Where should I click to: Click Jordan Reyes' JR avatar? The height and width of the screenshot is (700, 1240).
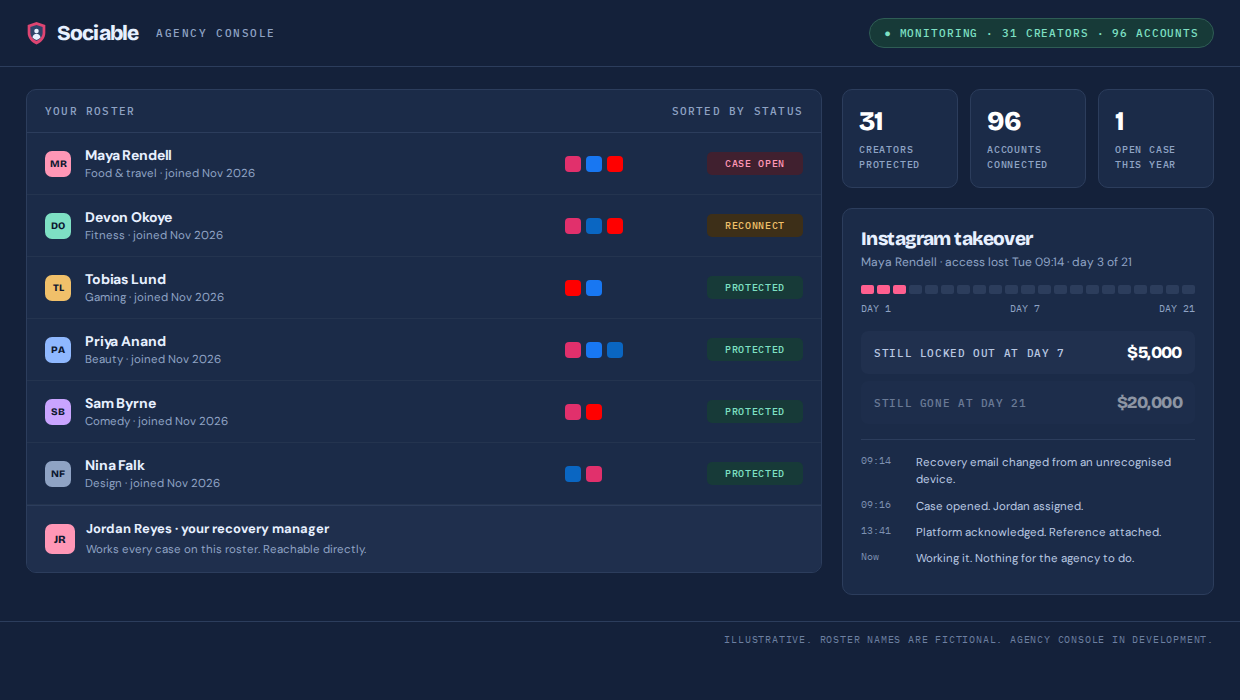pos(60,539)
